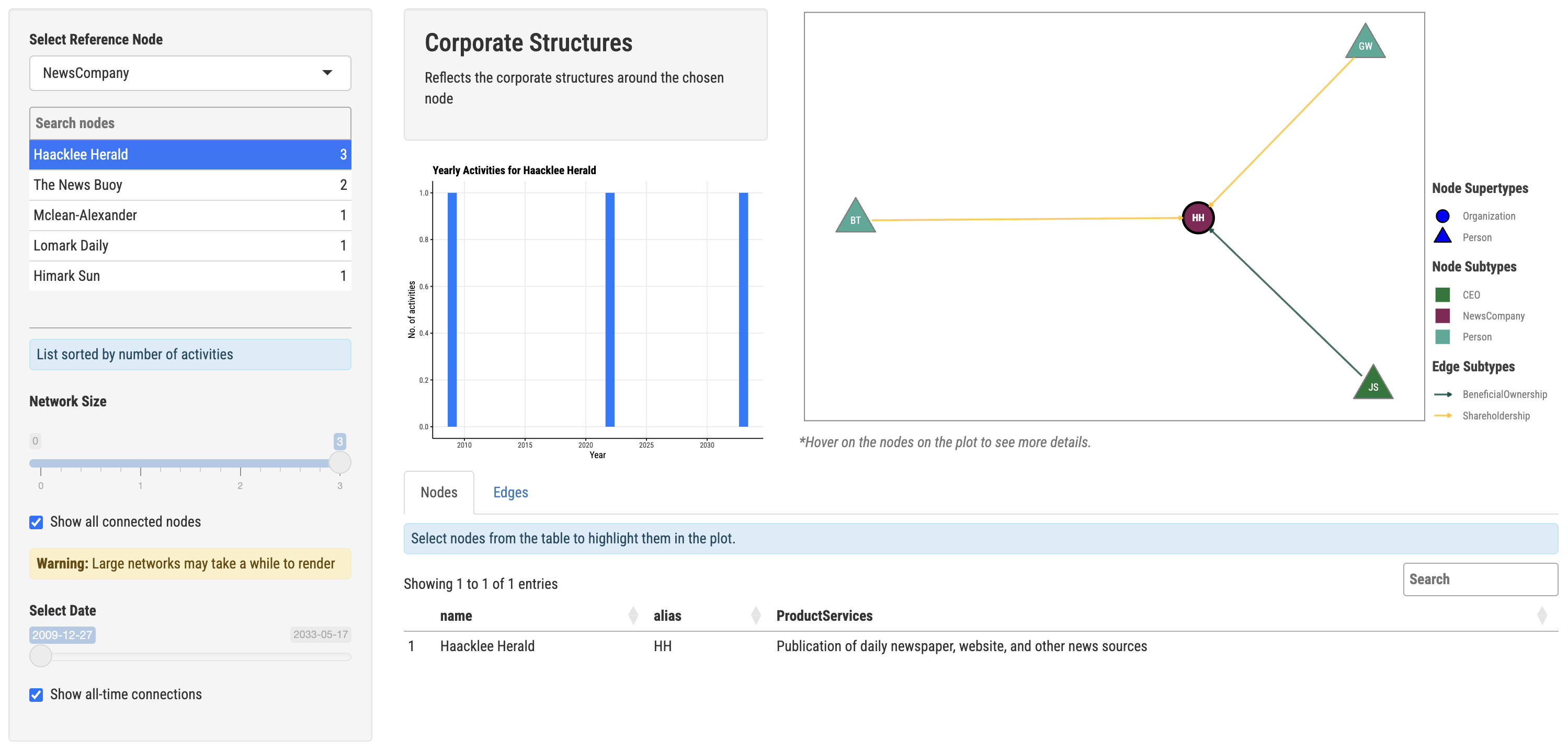Click the alias column sort arrows
The image size is (1568, 751).
pyautogui.click(x=755, y=615)
